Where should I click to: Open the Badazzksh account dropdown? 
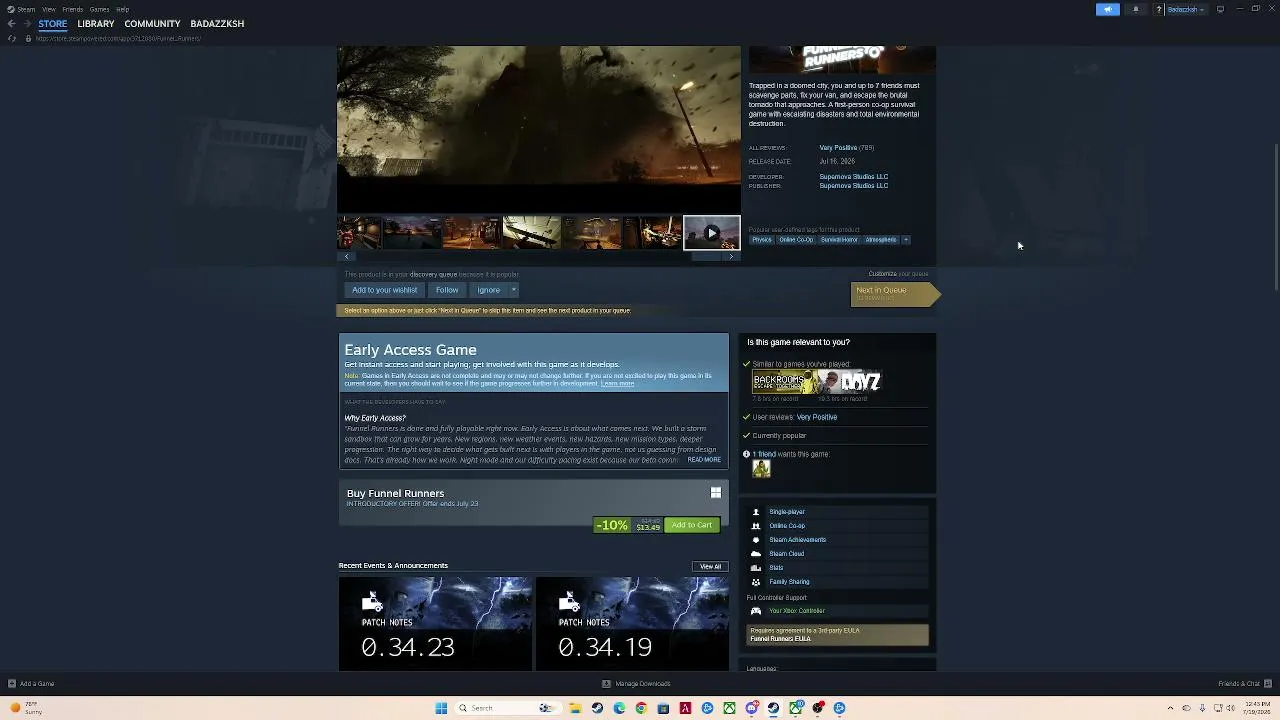pyautogui.click(x=1186, y=9)
